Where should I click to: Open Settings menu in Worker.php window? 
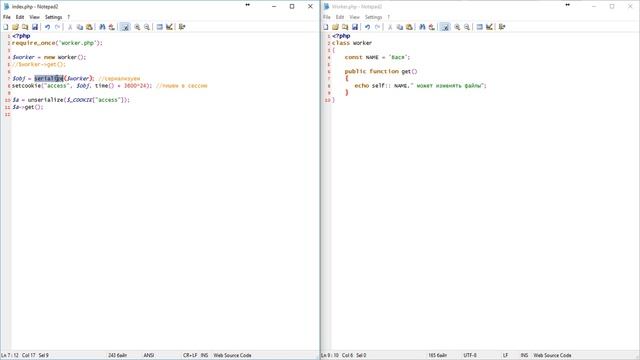click(x=373, y=17)
